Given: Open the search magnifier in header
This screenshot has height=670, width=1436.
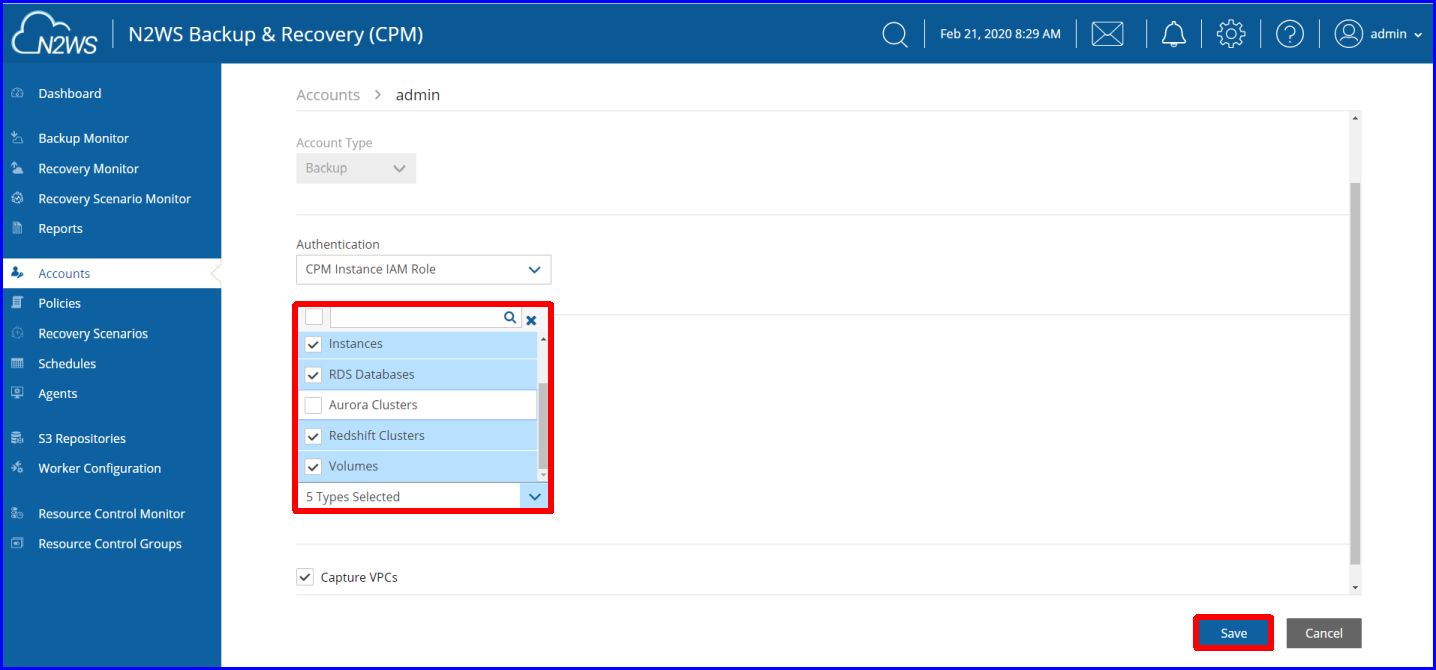Looking at the screenshot, I should (x=894, y=34).
